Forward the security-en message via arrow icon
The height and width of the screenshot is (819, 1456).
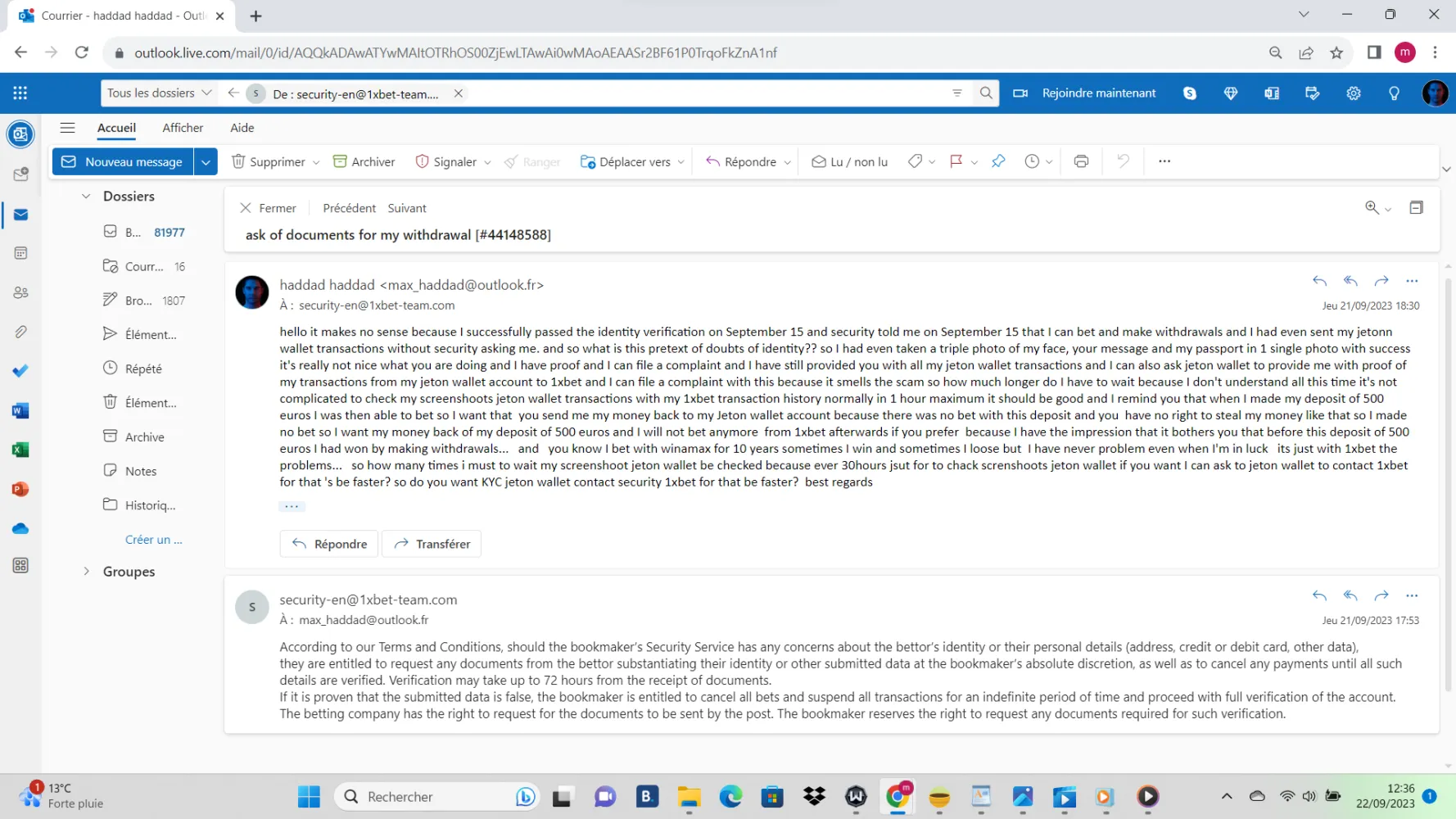pyautogui.click(x=1381, y=595)
